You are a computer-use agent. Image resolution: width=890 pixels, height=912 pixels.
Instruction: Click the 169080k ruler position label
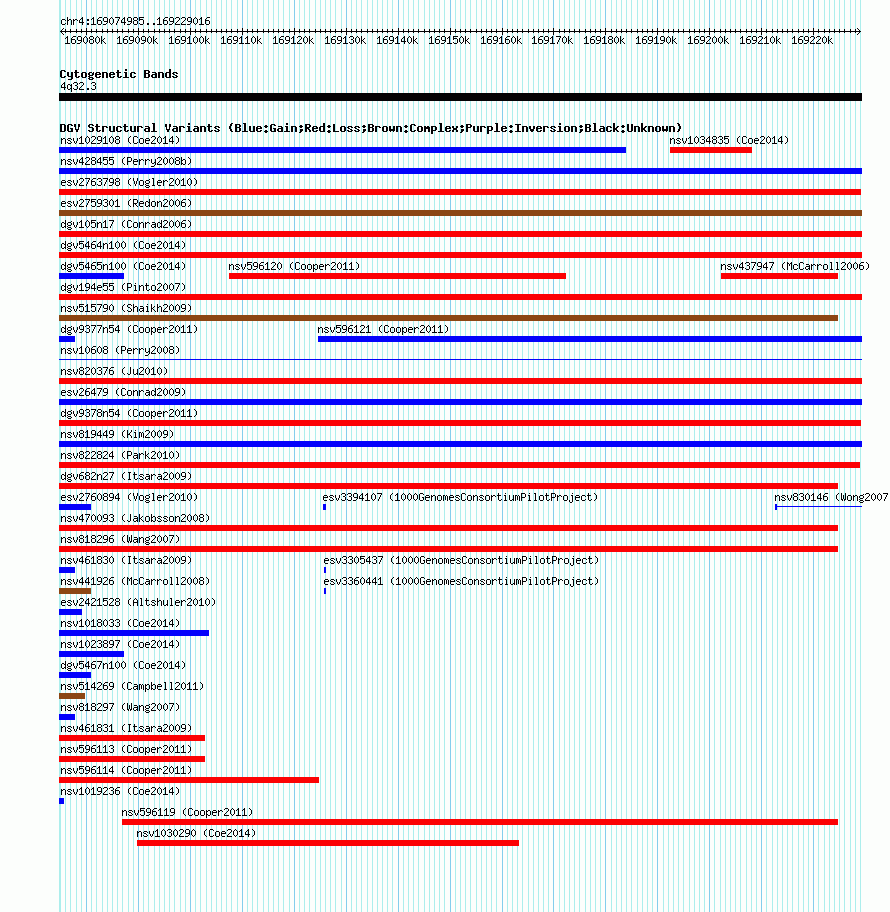(x=85, y=40)
